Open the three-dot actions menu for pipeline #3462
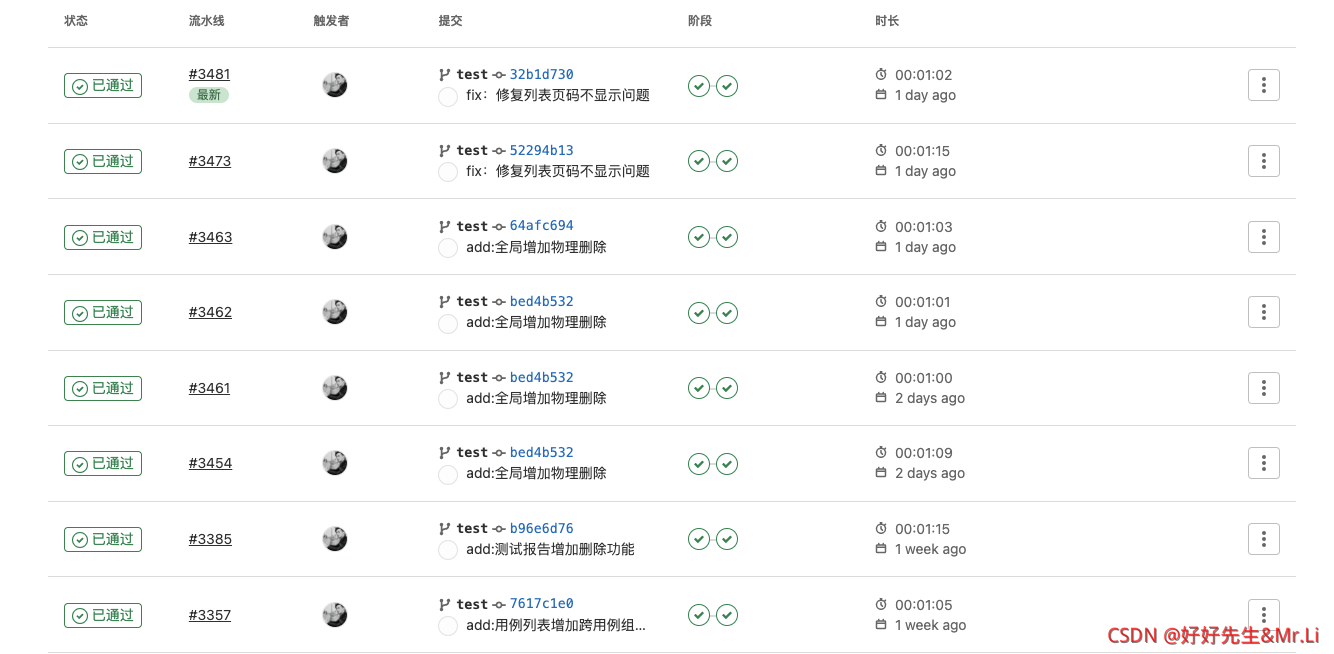The width and height of the screenshot is (1334, 654). [x=1264, y=312]
